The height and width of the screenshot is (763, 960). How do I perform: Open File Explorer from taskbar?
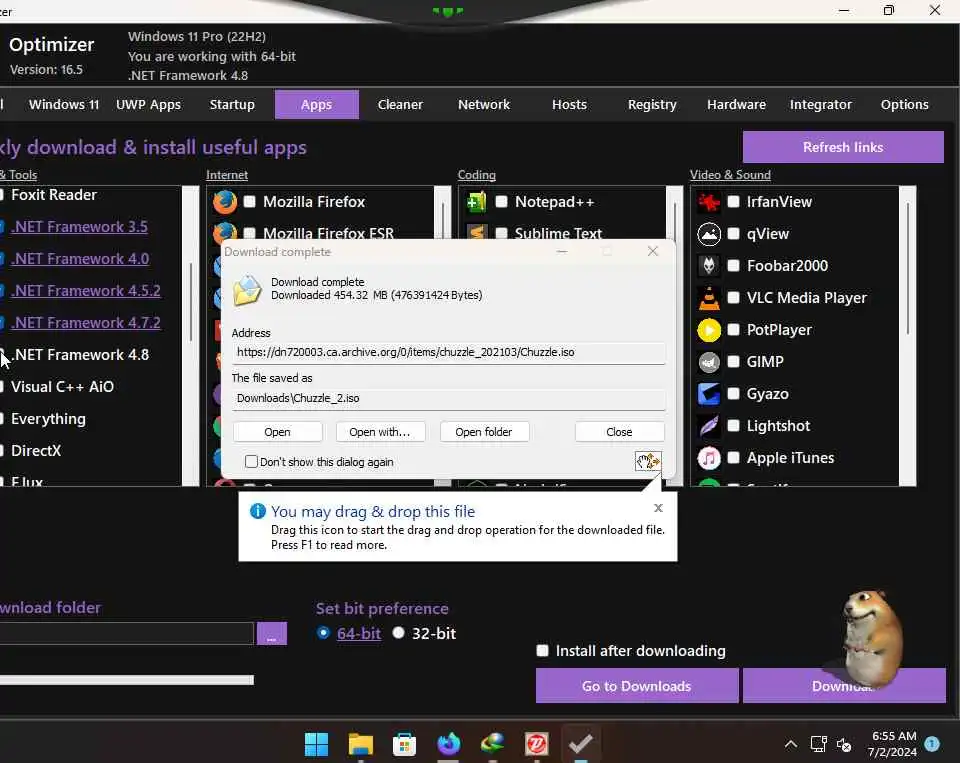click(361, 744)
